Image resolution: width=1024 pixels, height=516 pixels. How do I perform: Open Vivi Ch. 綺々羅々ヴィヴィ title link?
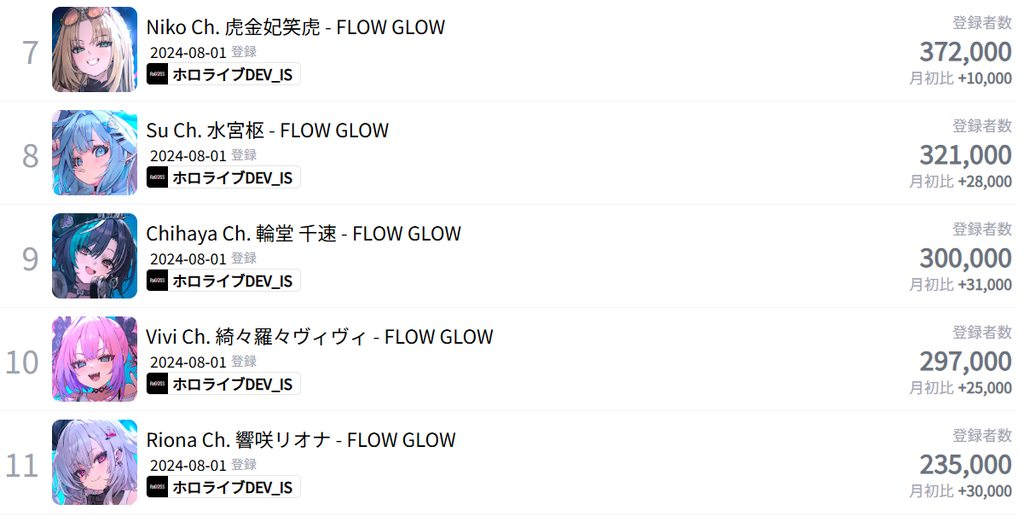319,336
